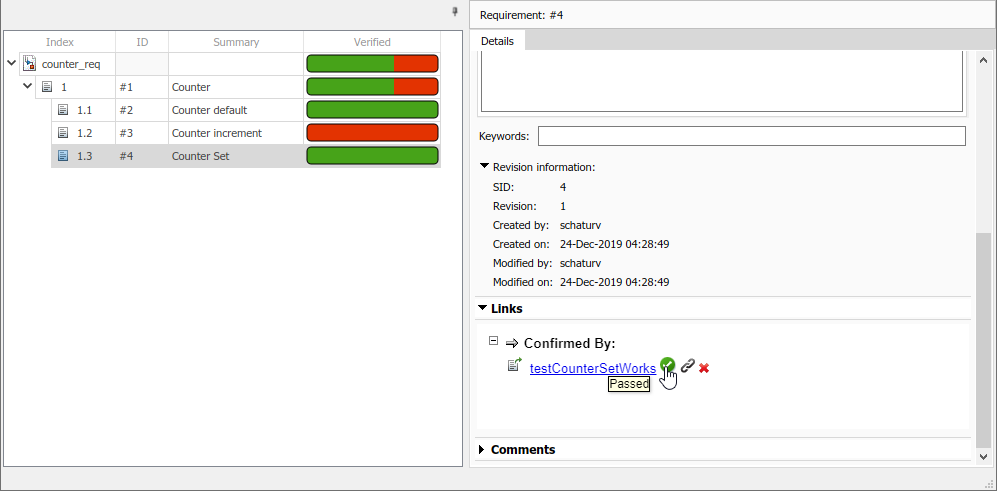Click the SID value 4
997x491 pixels.
[x=563, y=188]
